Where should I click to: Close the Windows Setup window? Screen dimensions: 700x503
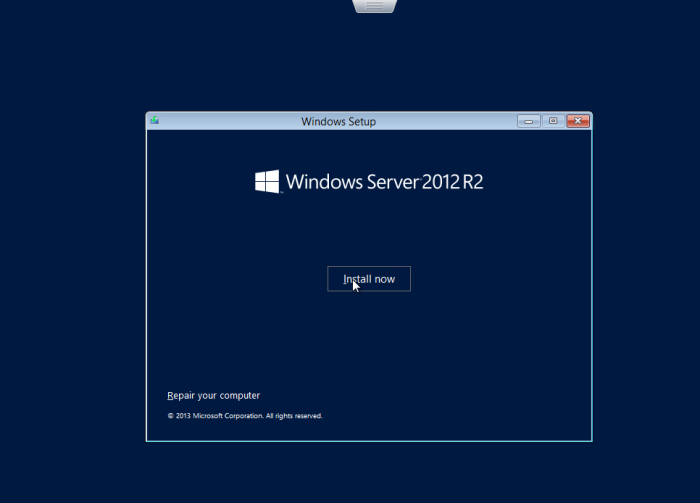(578, 121)
